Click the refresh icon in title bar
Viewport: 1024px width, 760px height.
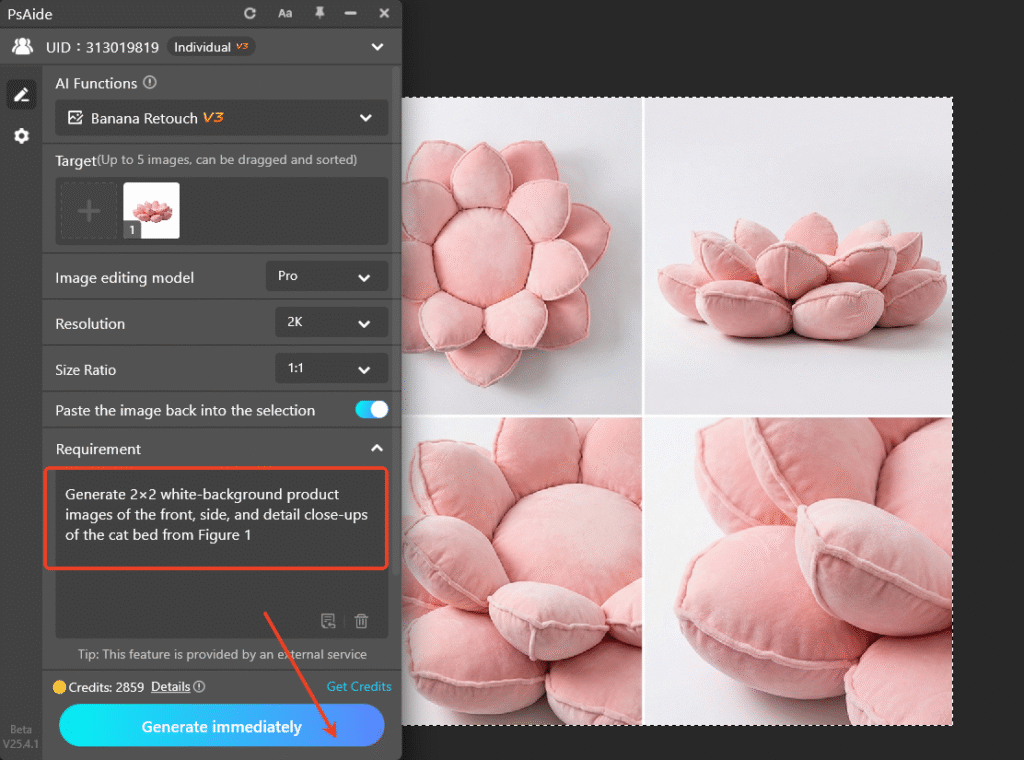[248, 13]
